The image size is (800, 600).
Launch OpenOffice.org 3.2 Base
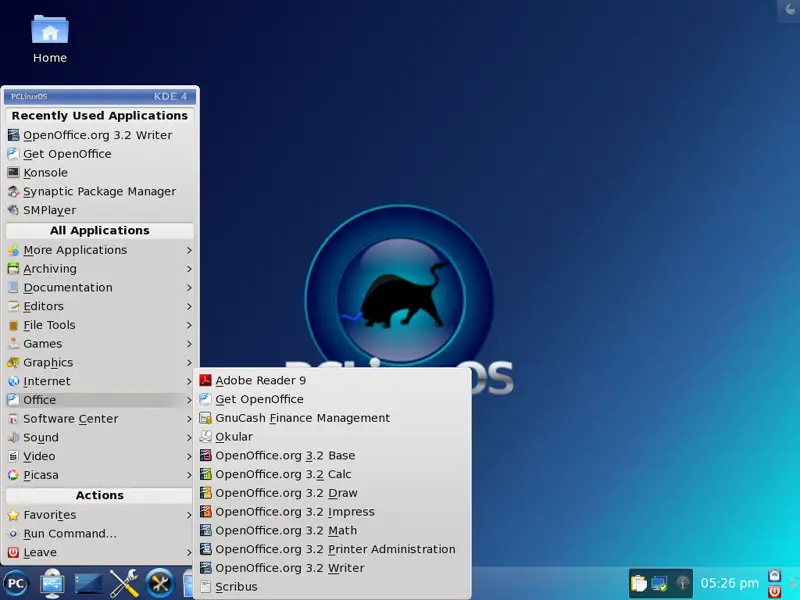pyautogui.click(x=332, y=455)
